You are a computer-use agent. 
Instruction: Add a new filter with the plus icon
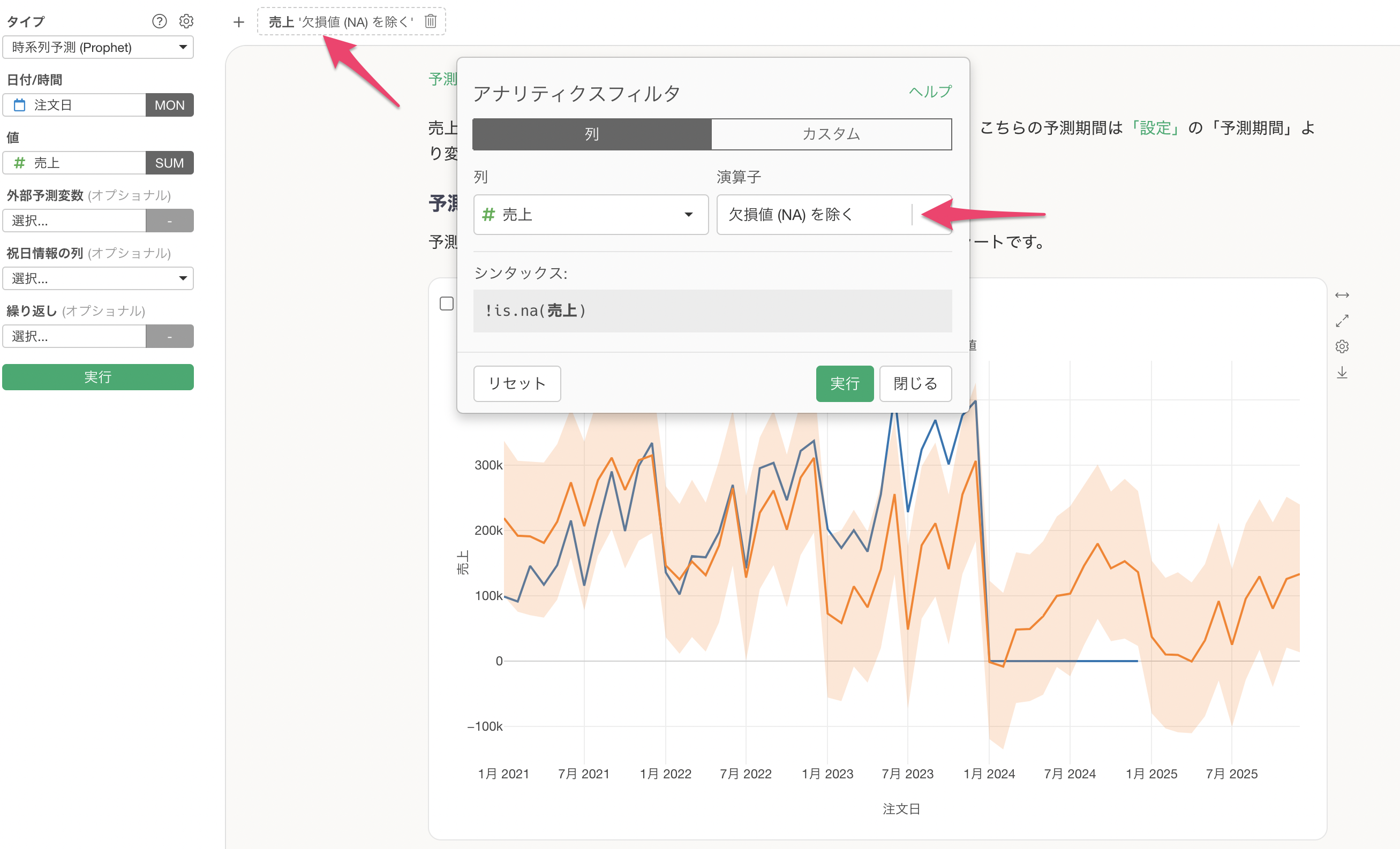pos(239,21)
